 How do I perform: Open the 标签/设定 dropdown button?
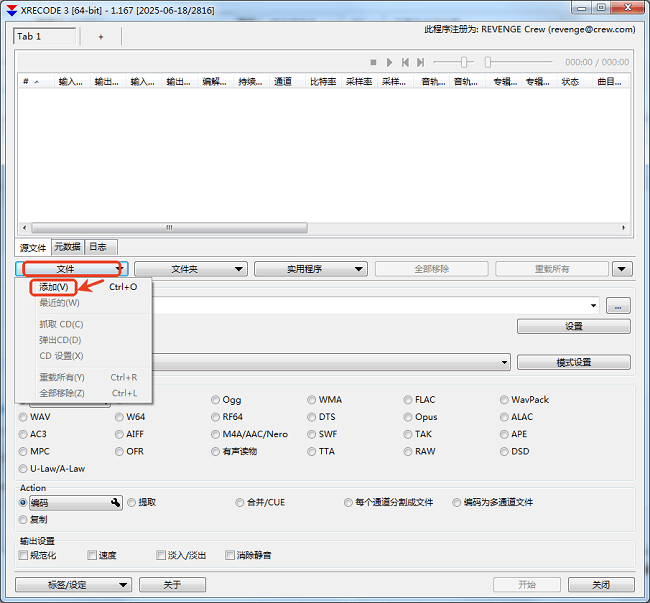click(73, 585)
